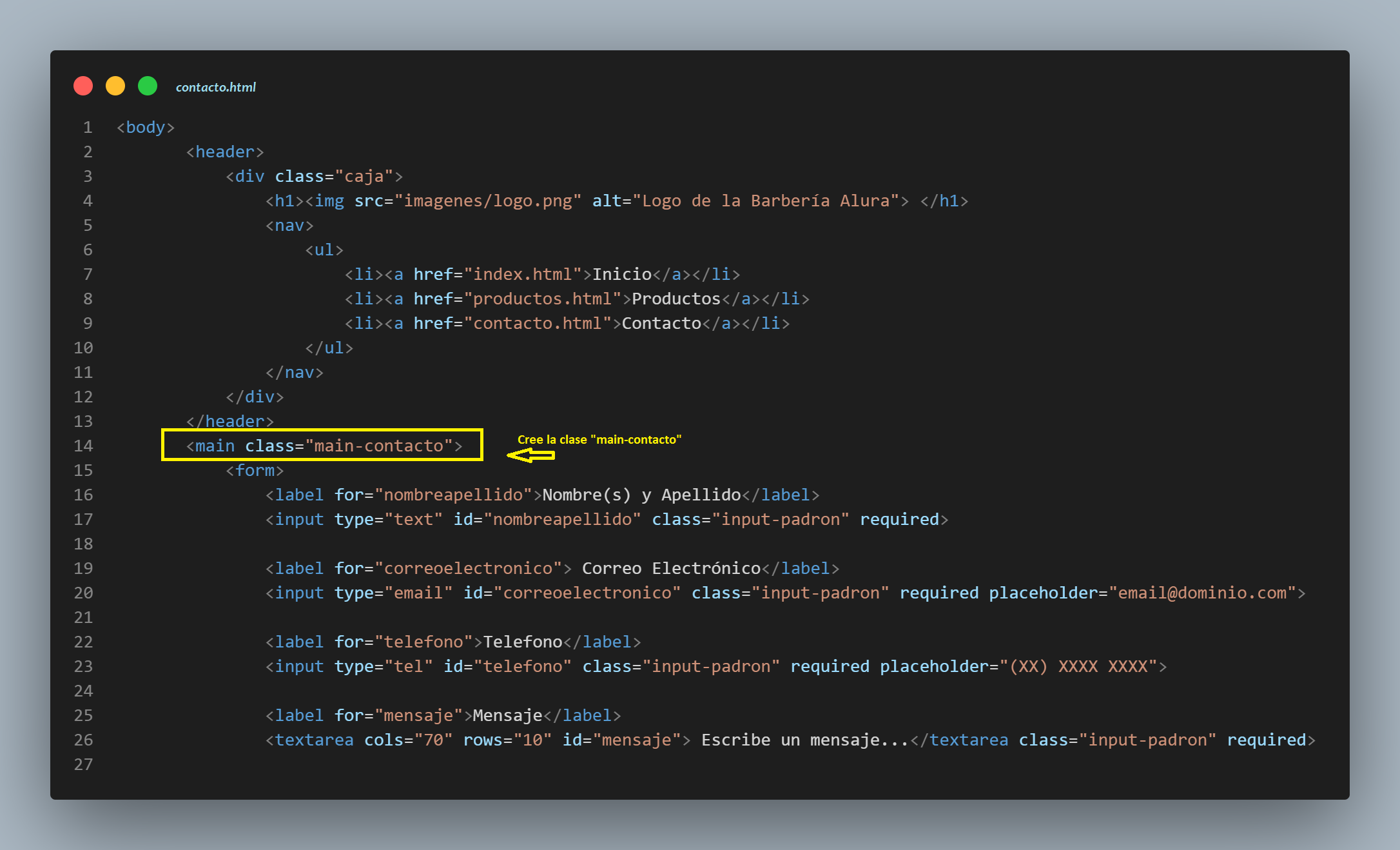Image resolution: width=1400 pixels, height=850 pixels.
Task: Click id="correoelectronico" on line 20
Action: pos(572,593)
